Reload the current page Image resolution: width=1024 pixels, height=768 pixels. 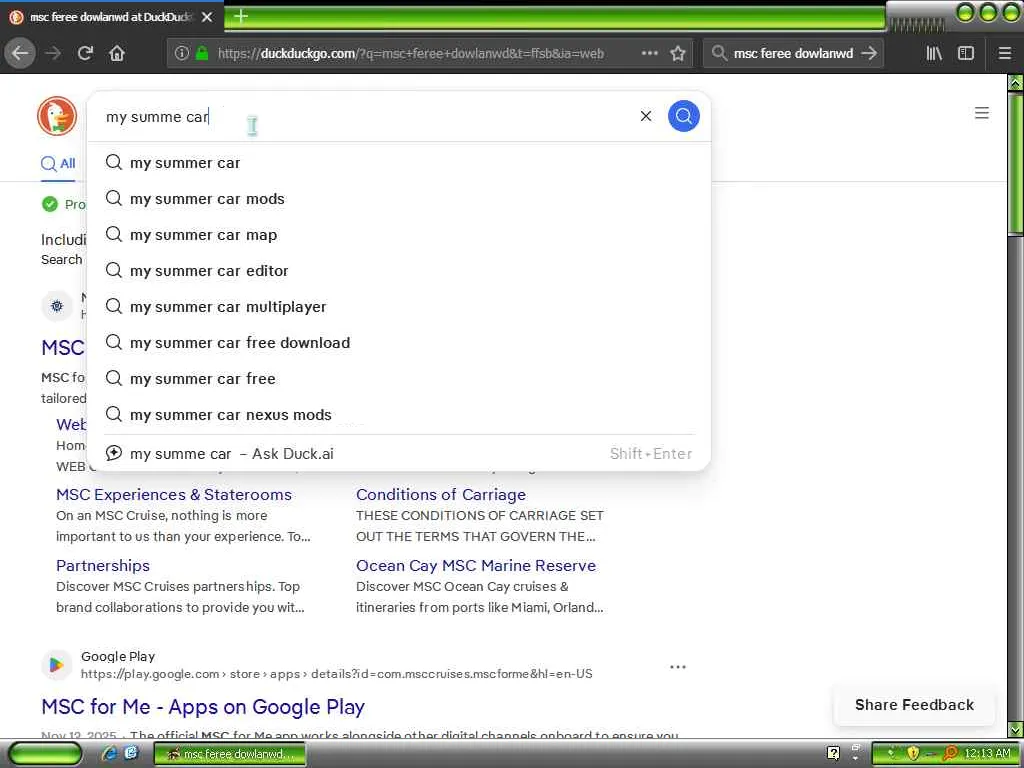[85, 53]
